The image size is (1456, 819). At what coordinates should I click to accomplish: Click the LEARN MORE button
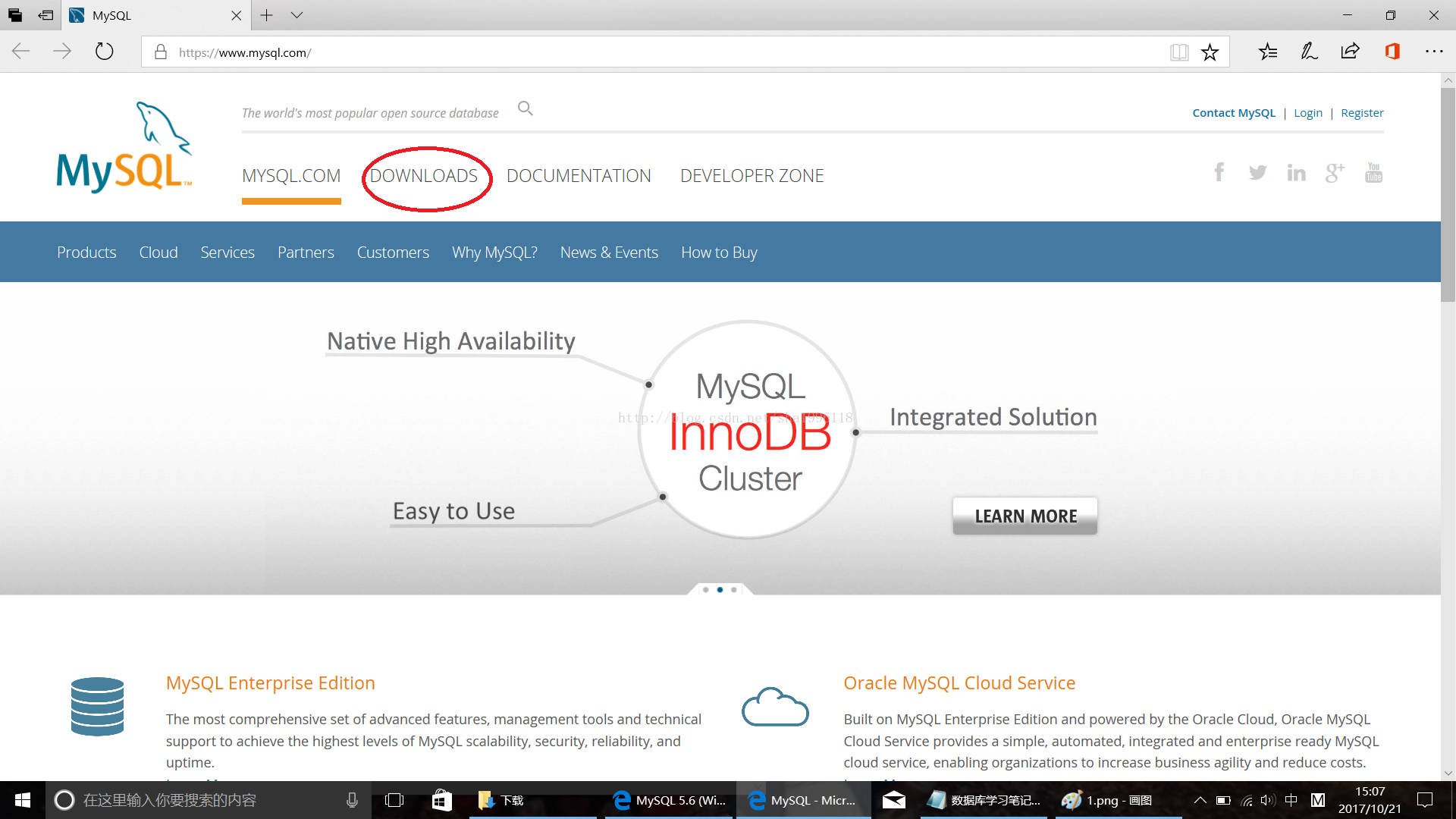1025,516
